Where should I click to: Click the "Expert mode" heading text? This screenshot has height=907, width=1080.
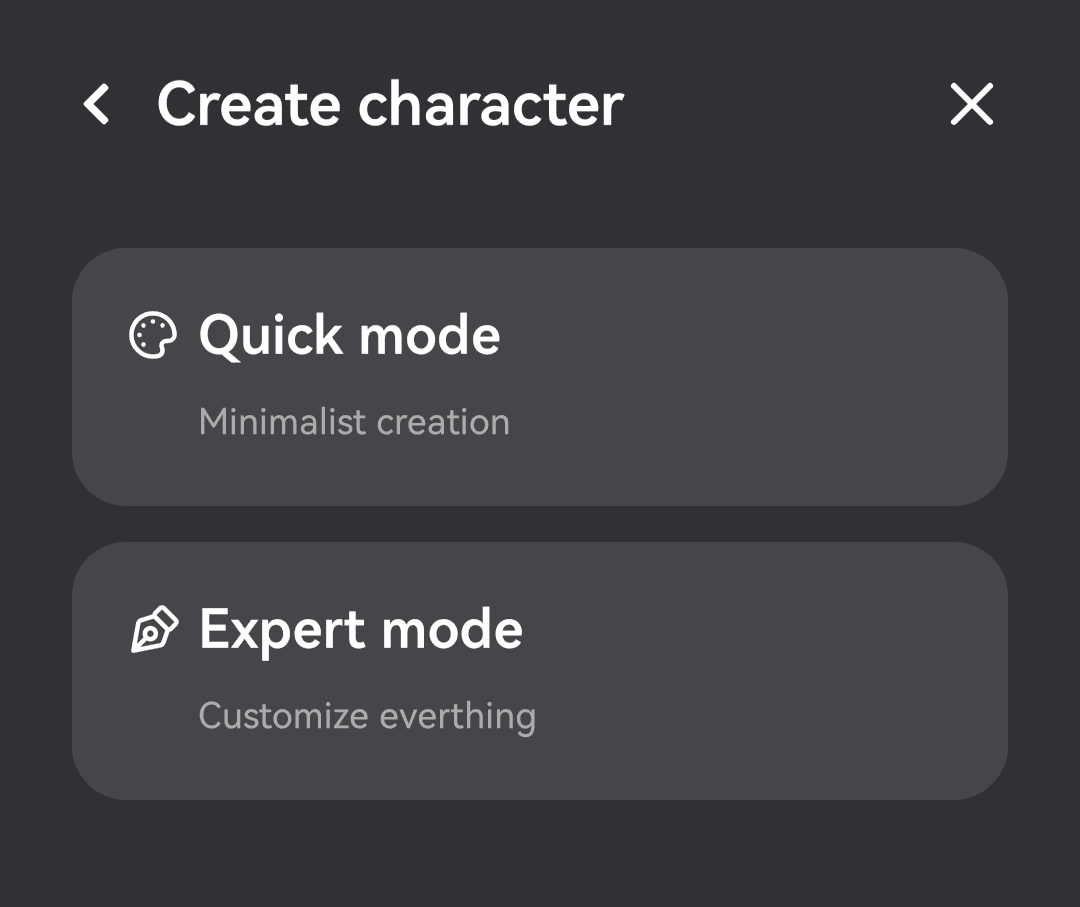click(x=361, y=630)
